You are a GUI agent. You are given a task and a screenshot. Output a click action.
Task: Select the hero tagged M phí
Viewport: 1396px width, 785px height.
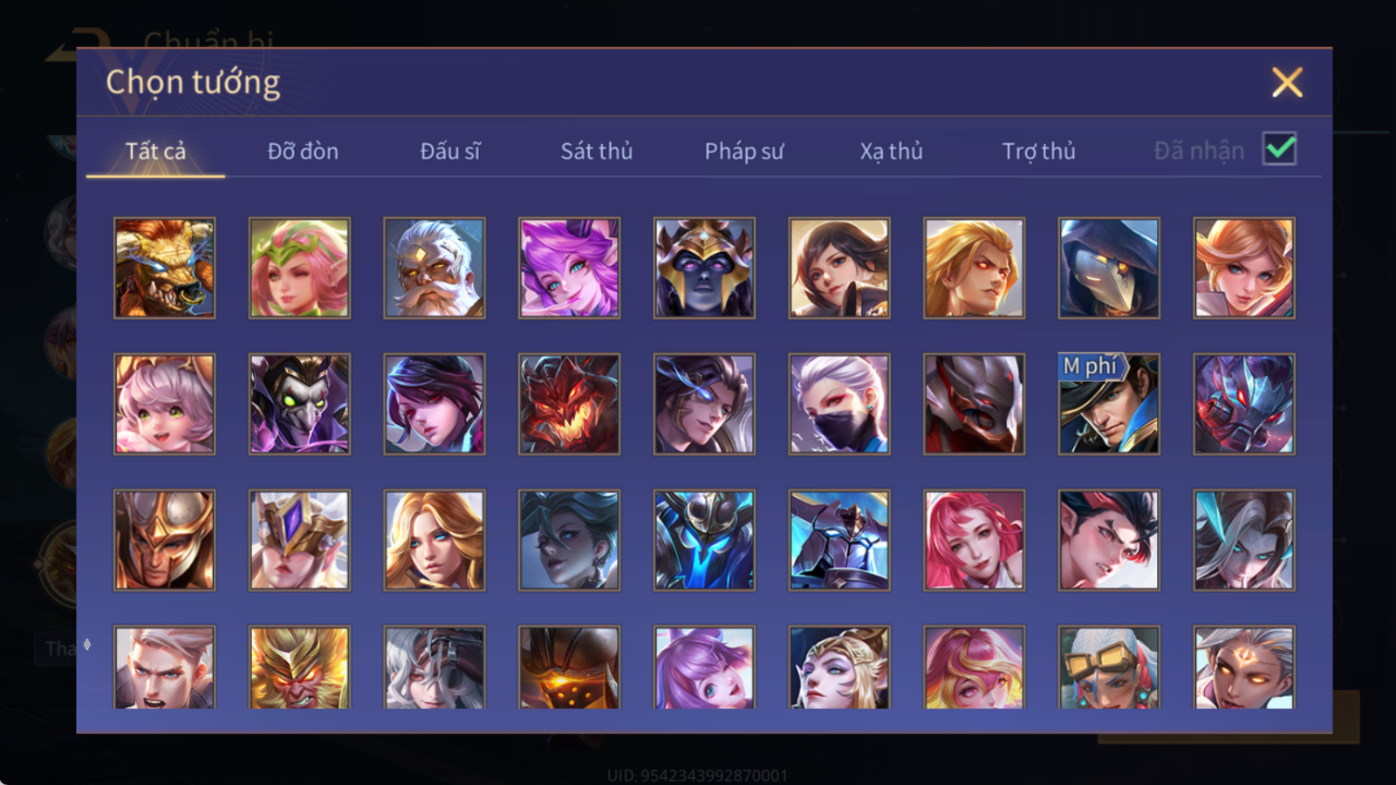1109,404
